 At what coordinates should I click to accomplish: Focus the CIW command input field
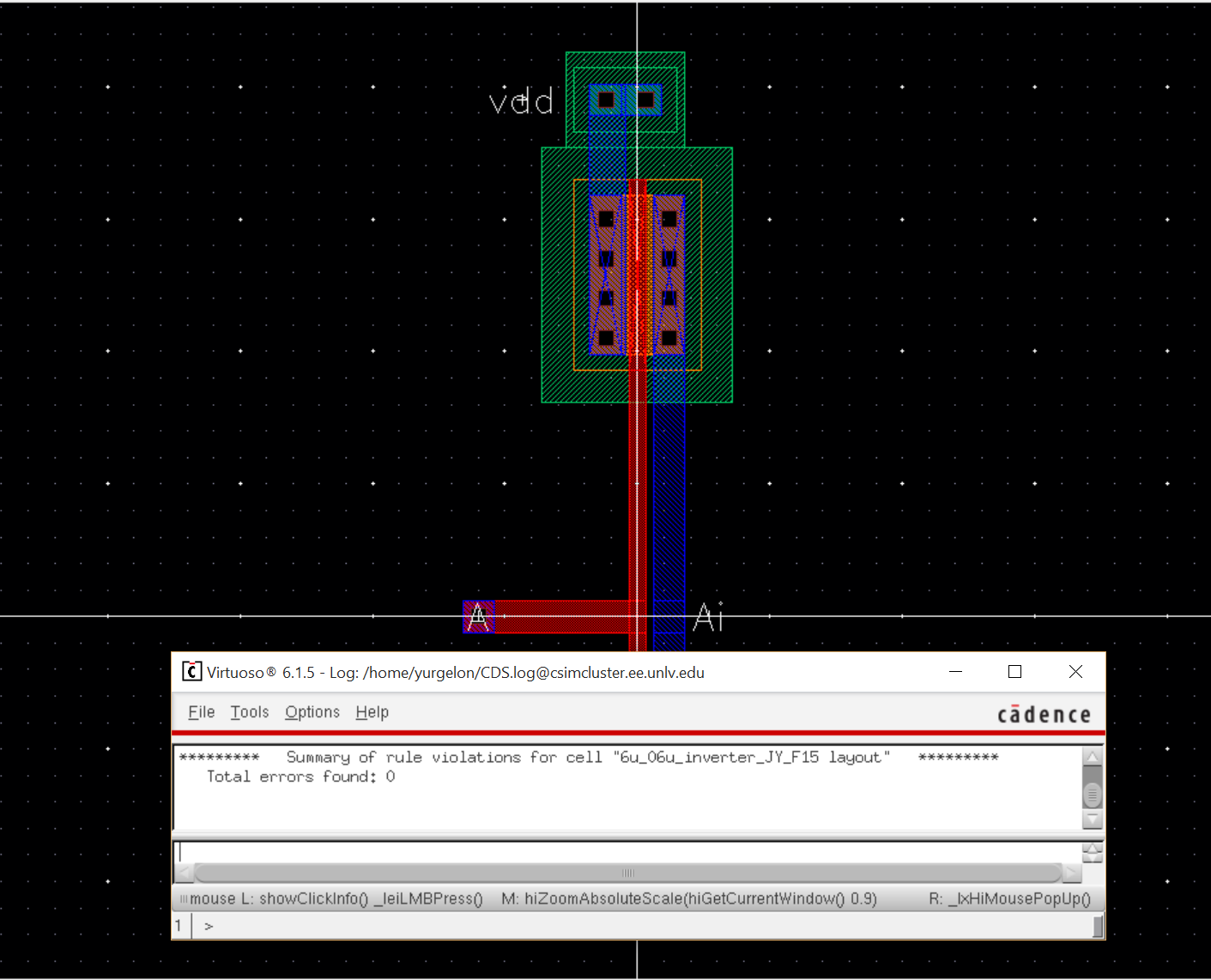pos(627,852)
